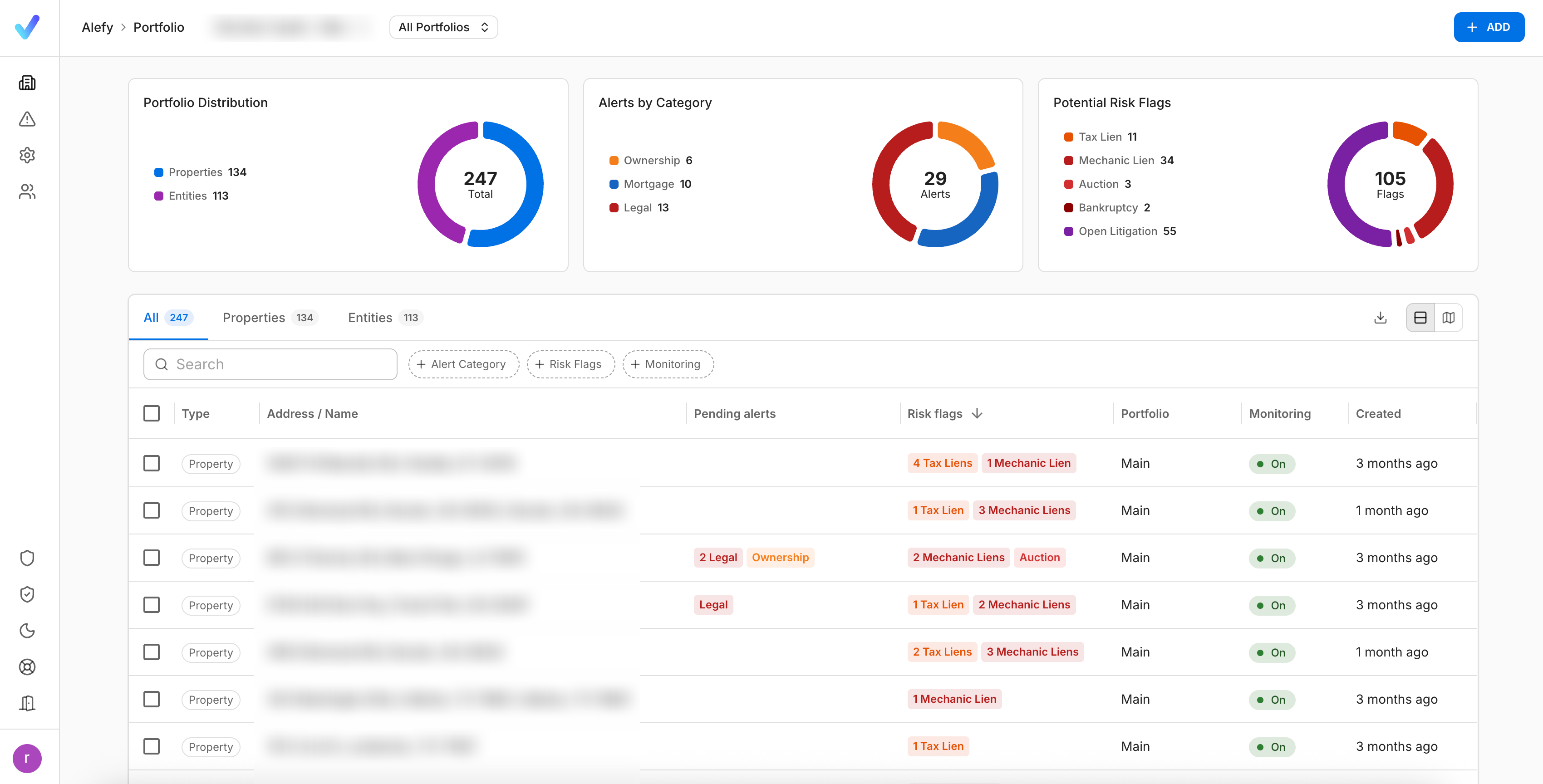Click the Ownership pending alert badge
This screenshot has height=784, width=1543.
click(x=780, y=558)
